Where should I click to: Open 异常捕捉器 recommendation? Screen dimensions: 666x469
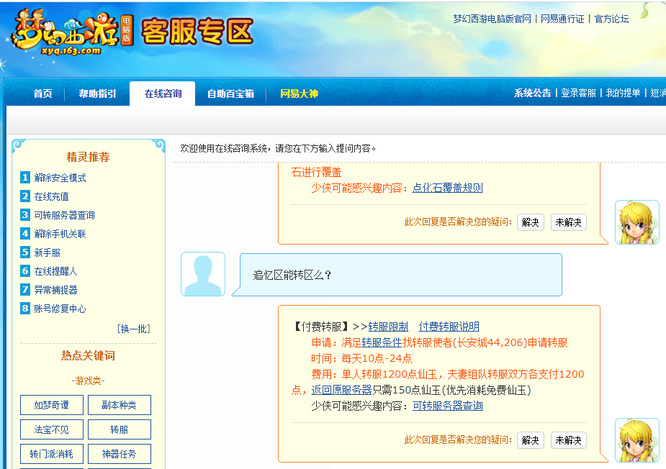56,290
